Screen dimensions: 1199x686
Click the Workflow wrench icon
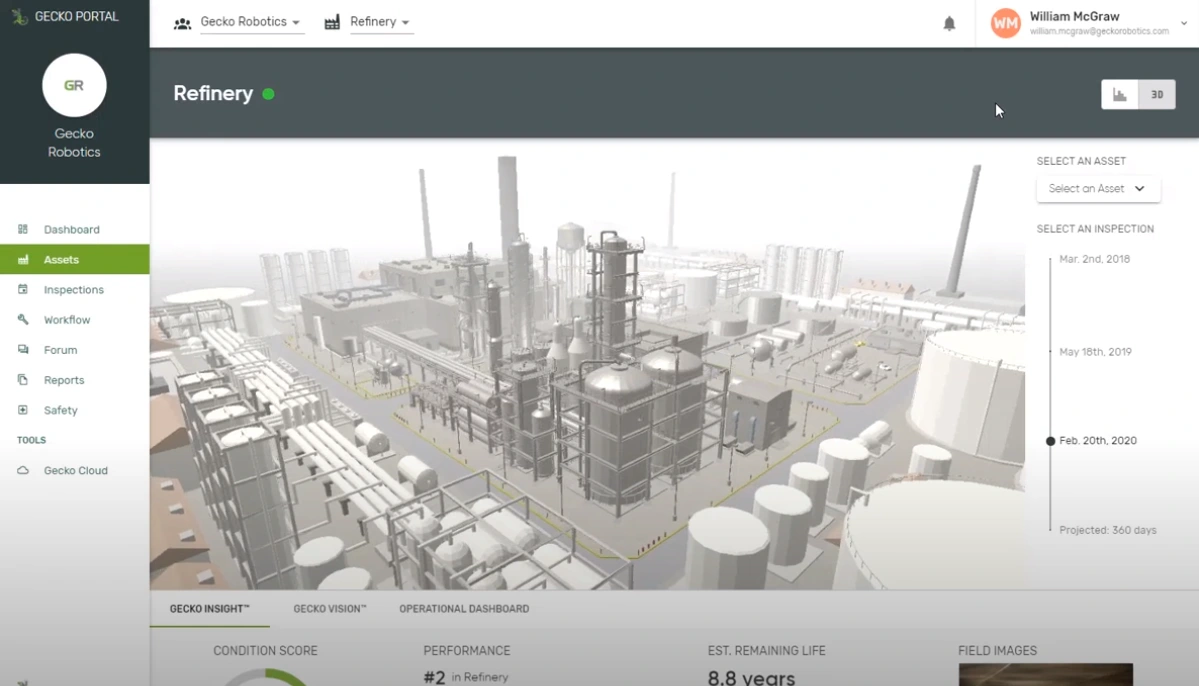point(23,319)
